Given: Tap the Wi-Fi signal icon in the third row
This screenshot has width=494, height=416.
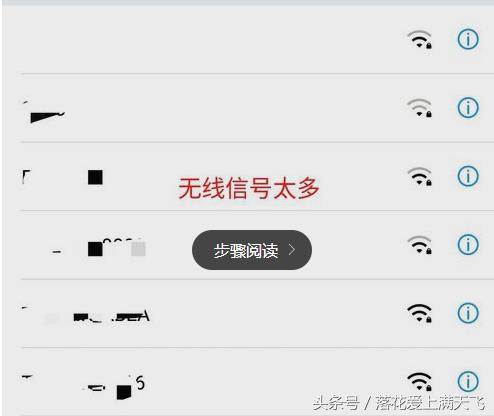Looking at the screenshot, I should (420, 176).
